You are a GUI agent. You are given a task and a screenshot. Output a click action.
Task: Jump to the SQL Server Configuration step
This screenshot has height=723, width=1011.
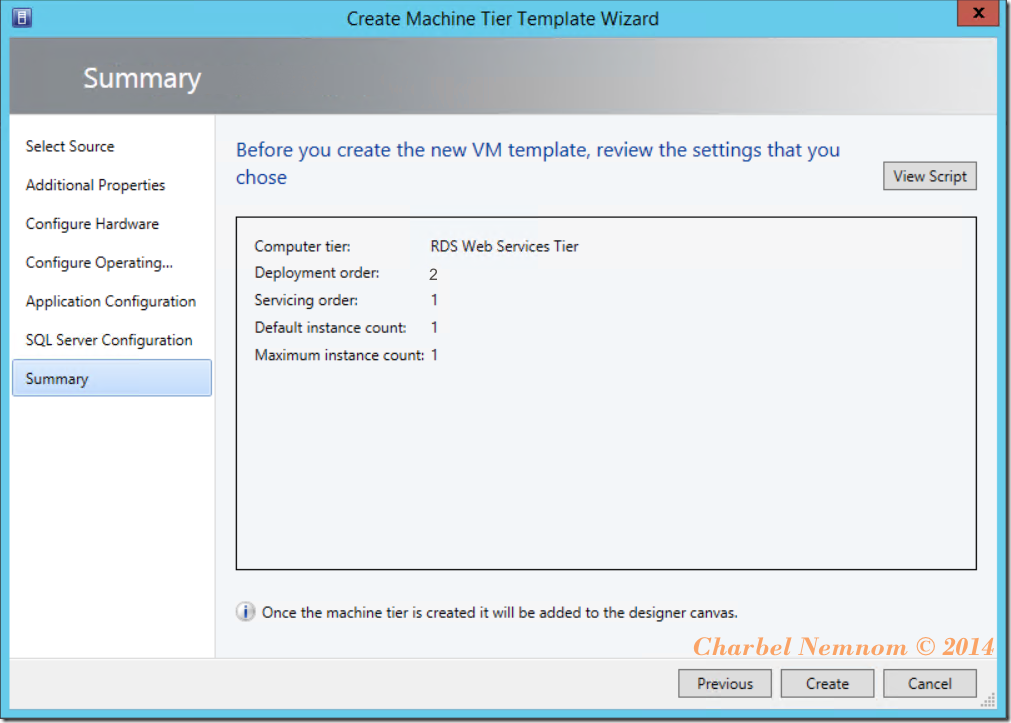(x=109, y=340)
